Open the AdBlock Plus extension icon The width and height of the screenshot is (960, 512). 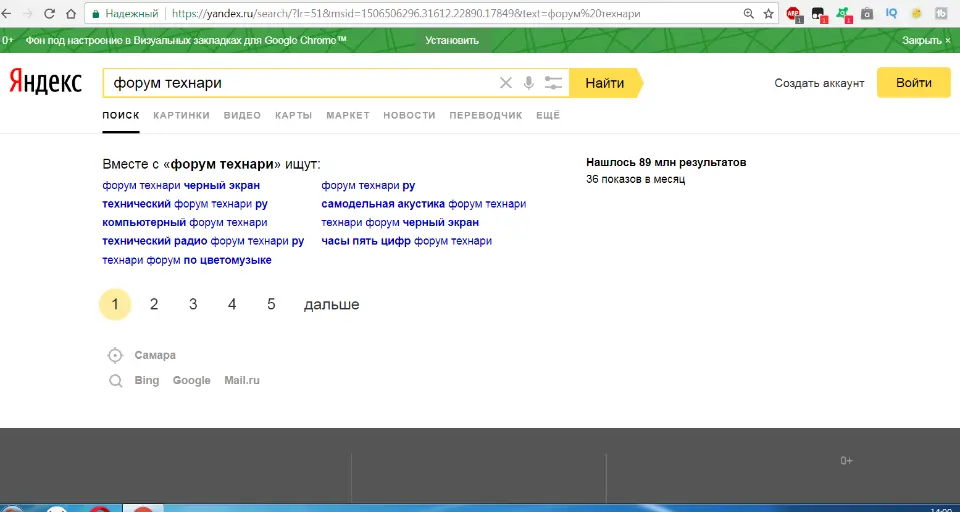click(794, 14)
